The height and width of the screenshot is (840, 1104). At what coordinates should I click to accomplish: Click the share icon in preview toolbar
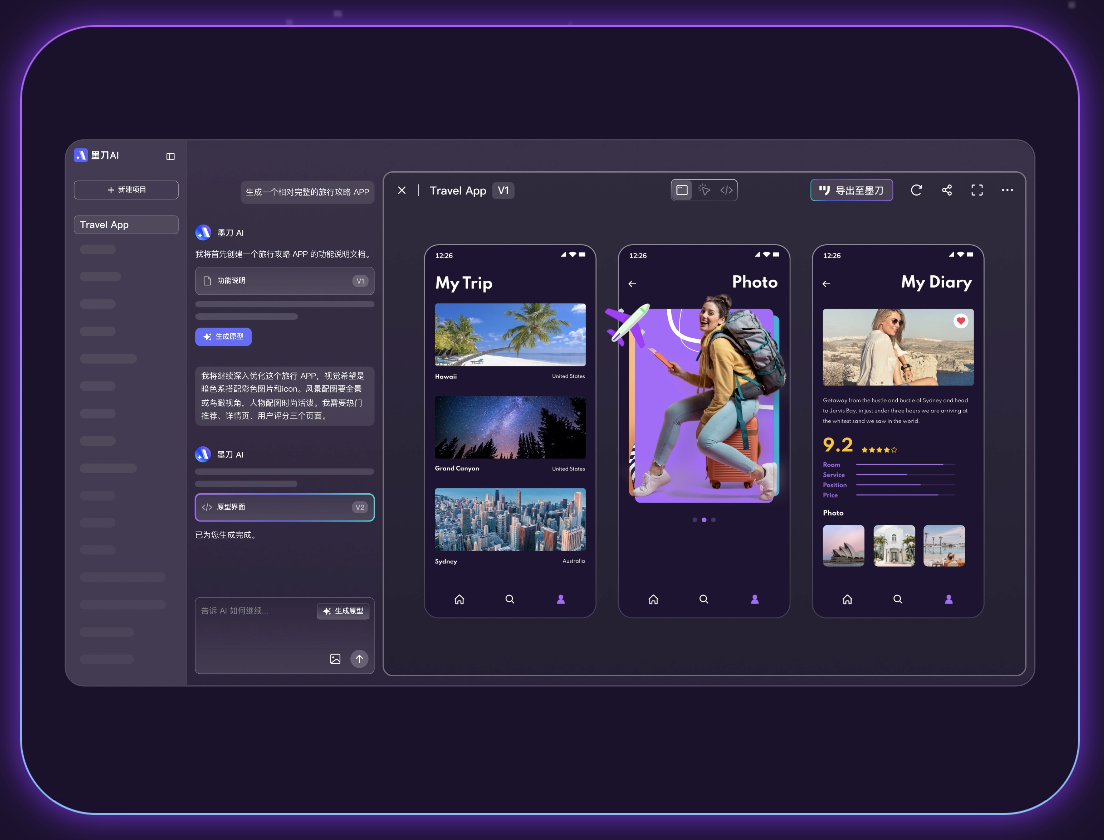coord(947,190)
